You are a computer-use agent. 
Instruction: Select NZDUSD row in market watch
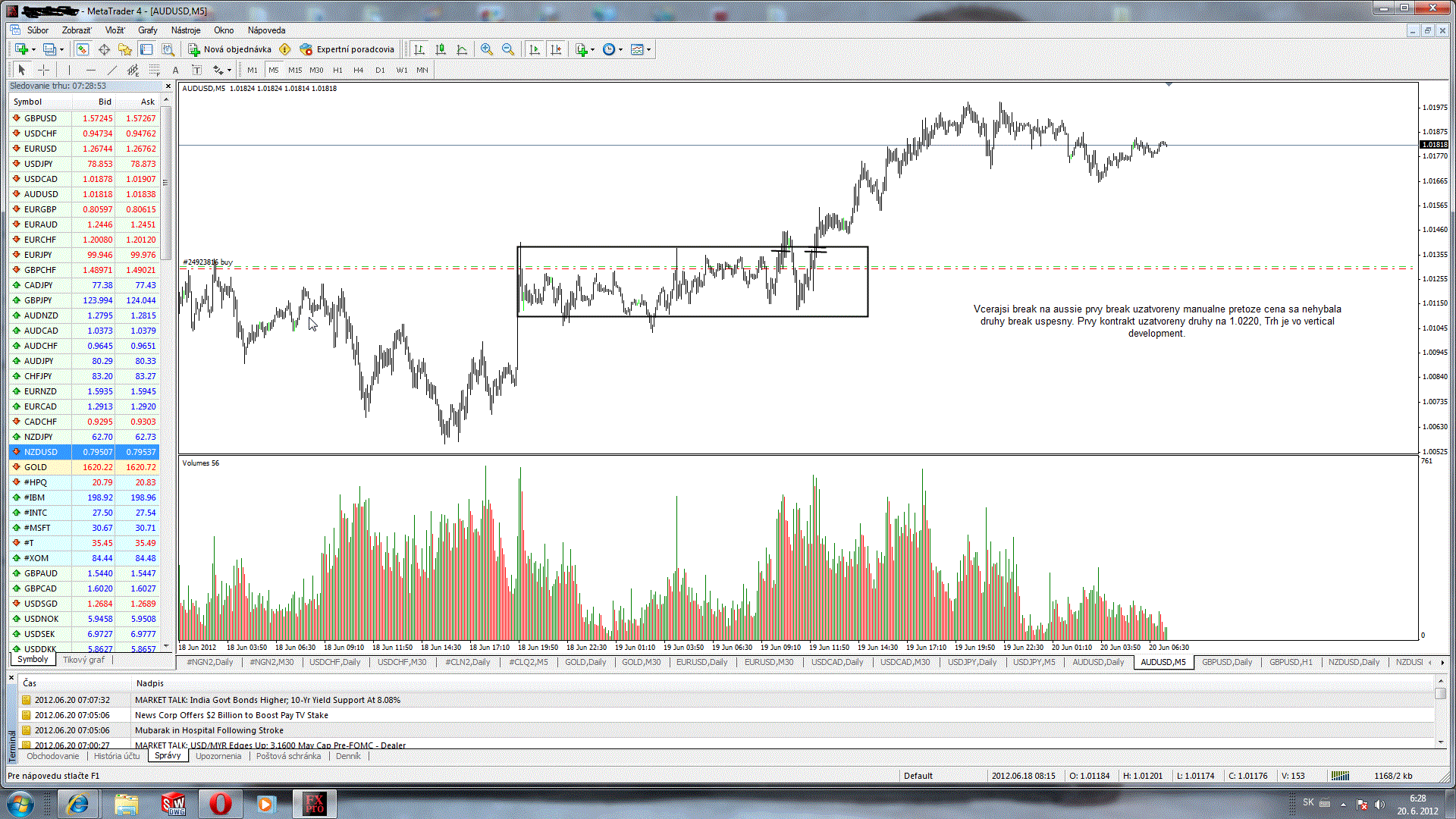click(41, 452)
